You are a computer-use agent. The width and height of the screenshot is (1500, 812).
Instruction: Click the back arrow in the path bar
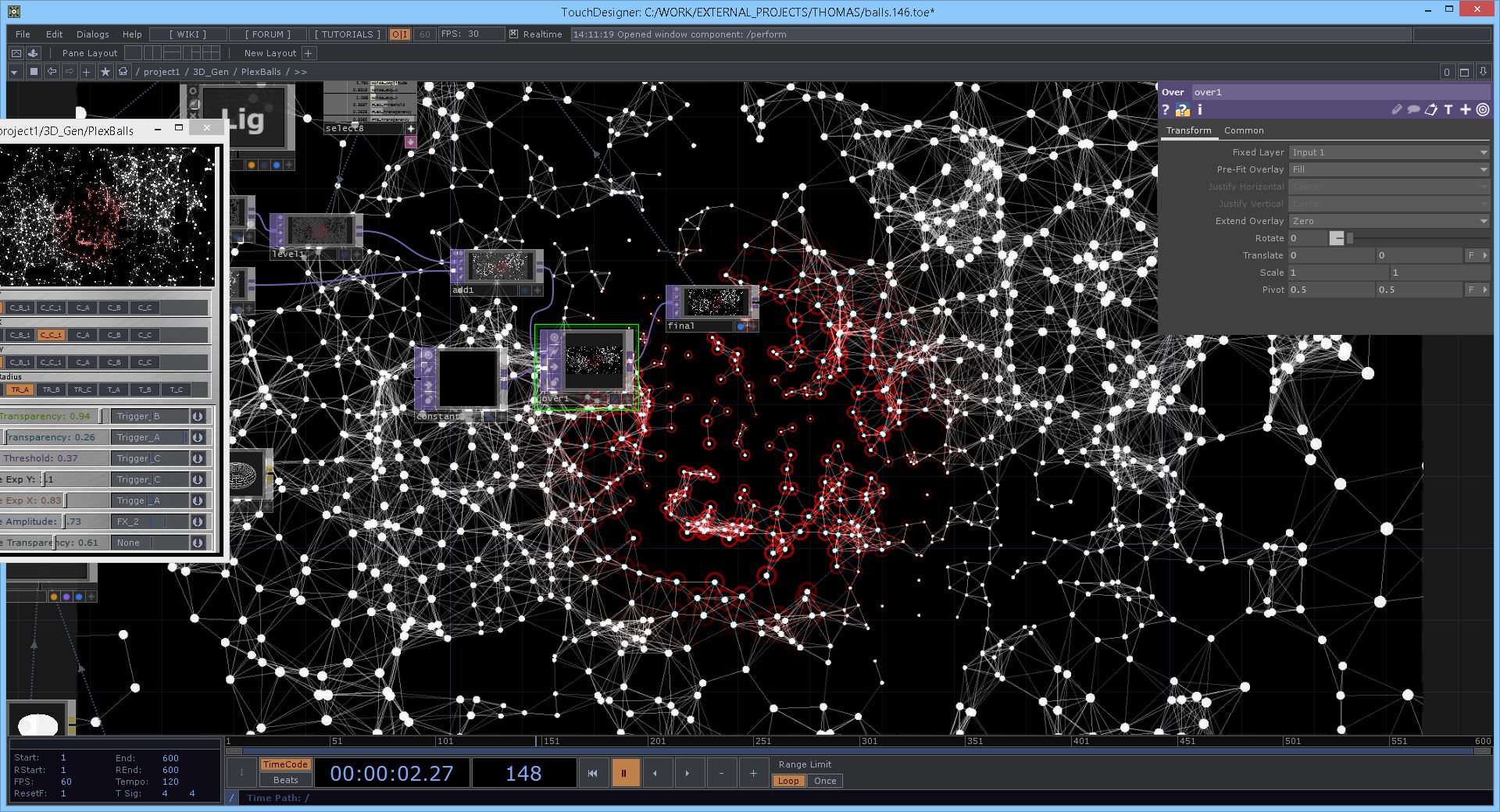[x=52, y=72]
